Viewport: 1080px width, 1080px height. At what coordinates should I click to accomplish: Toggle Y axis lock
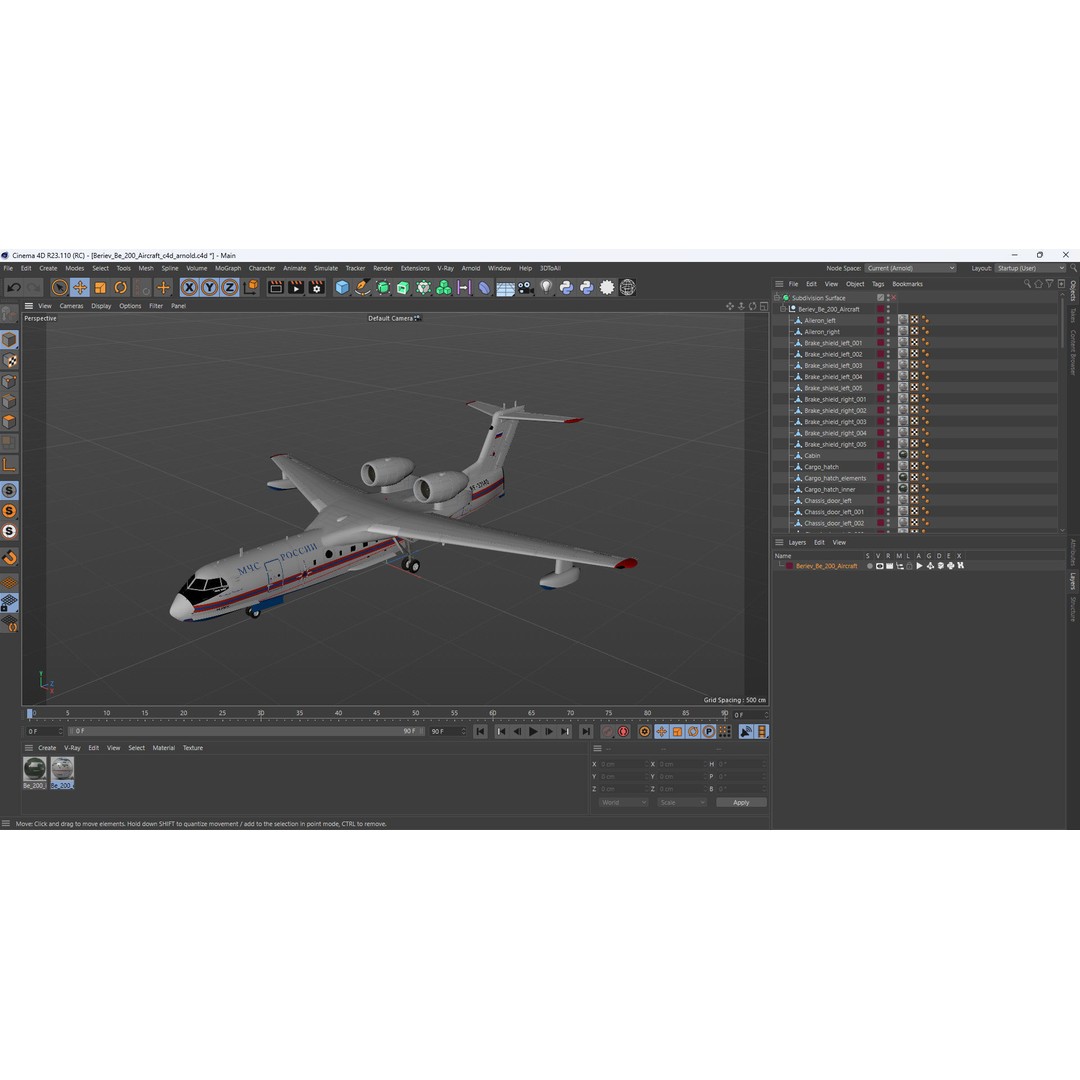tap(209, 287)
